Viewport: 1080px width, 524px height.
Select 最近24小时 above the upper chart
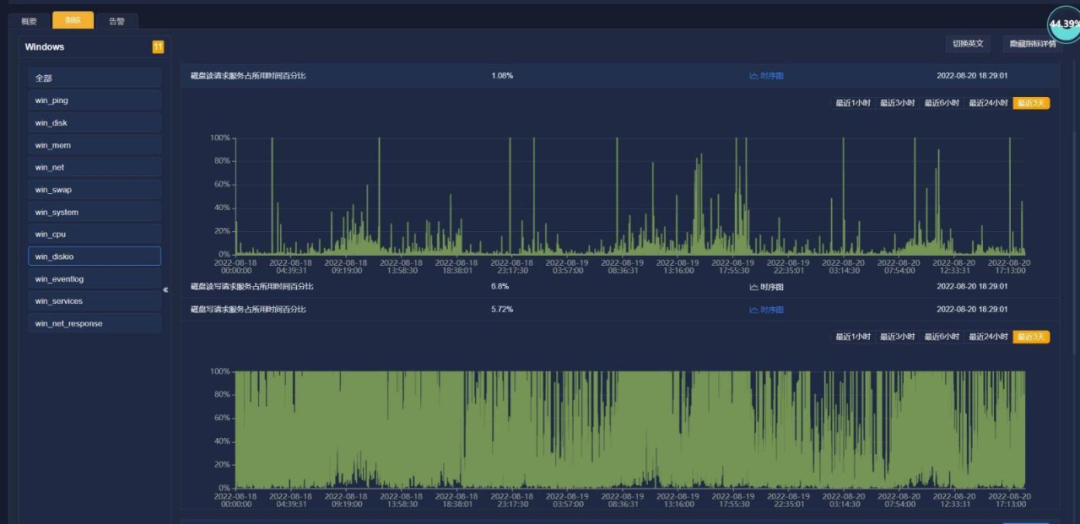(988, 103)
